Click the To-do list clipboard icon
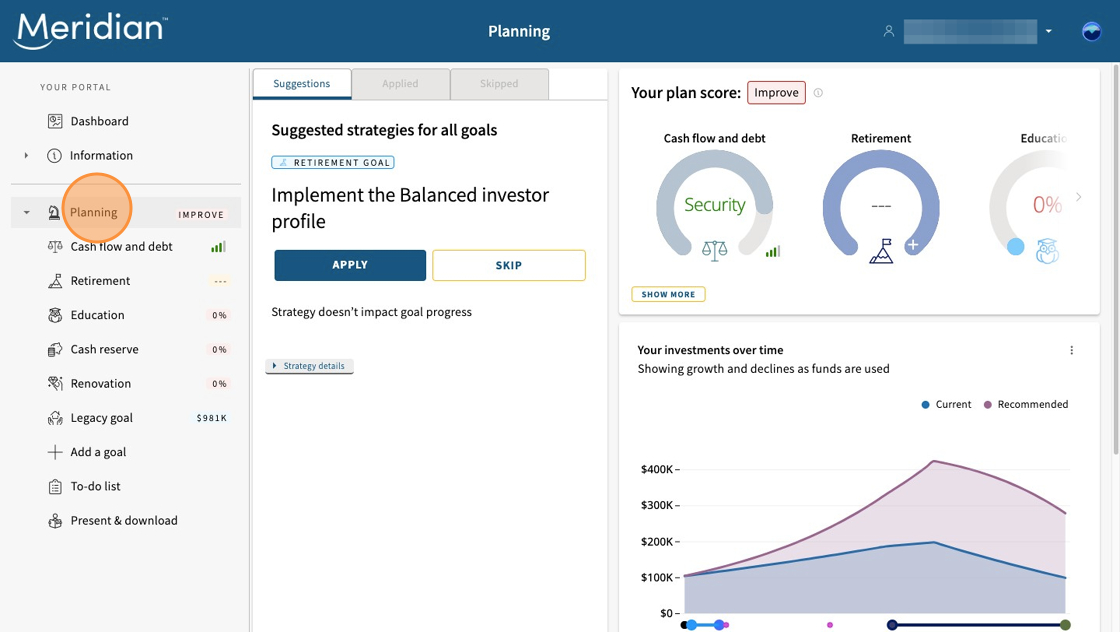The image size is (1120, 632). 55,487
